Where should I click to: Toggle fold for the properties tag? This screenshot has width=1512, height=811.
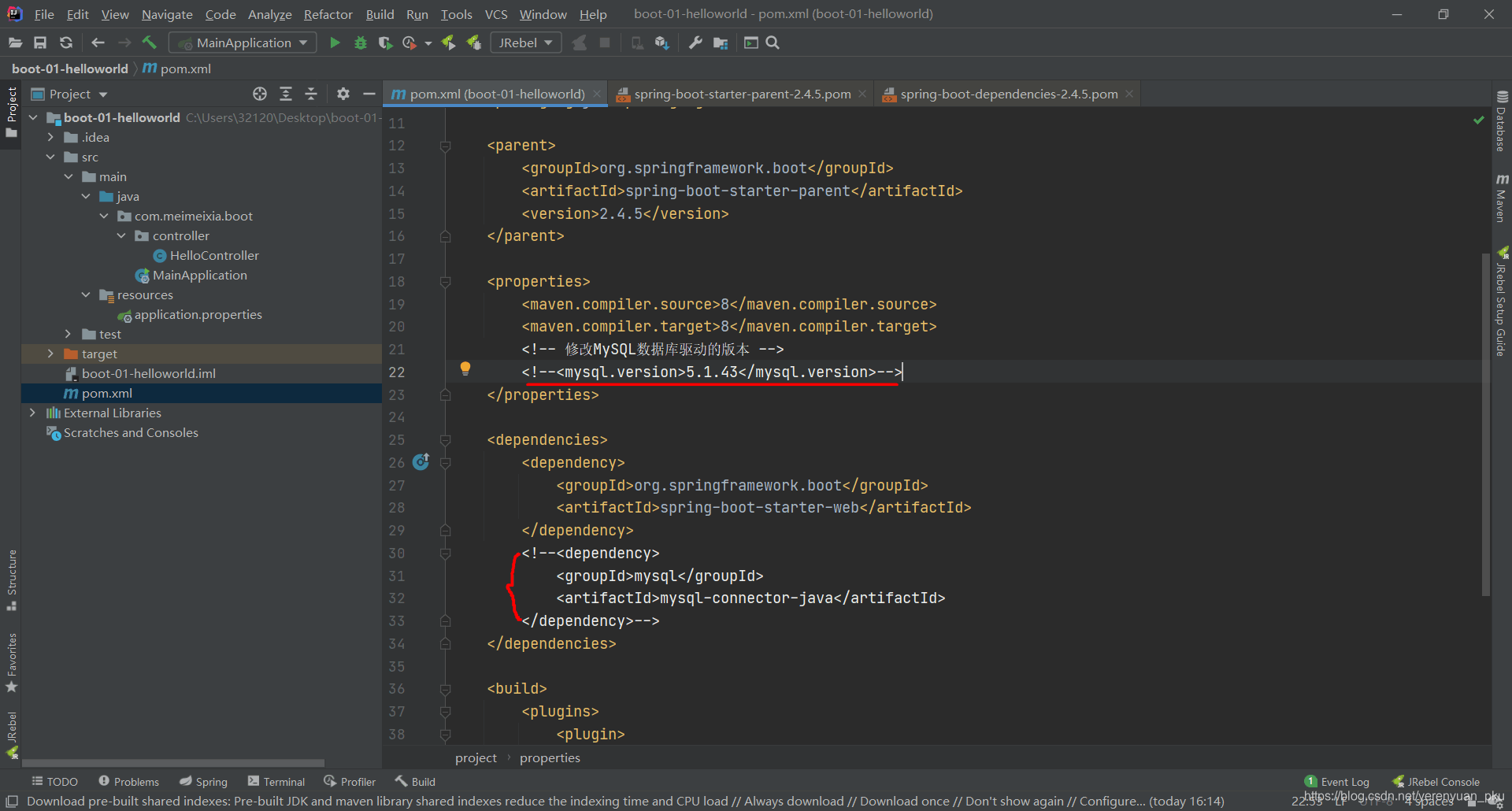tap(445, 282)
